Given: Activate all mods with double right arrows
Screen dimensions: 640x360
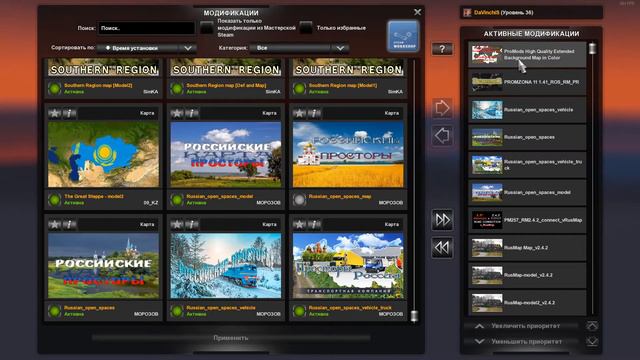Looking at the screenshot, I should [x=442, y=220].
